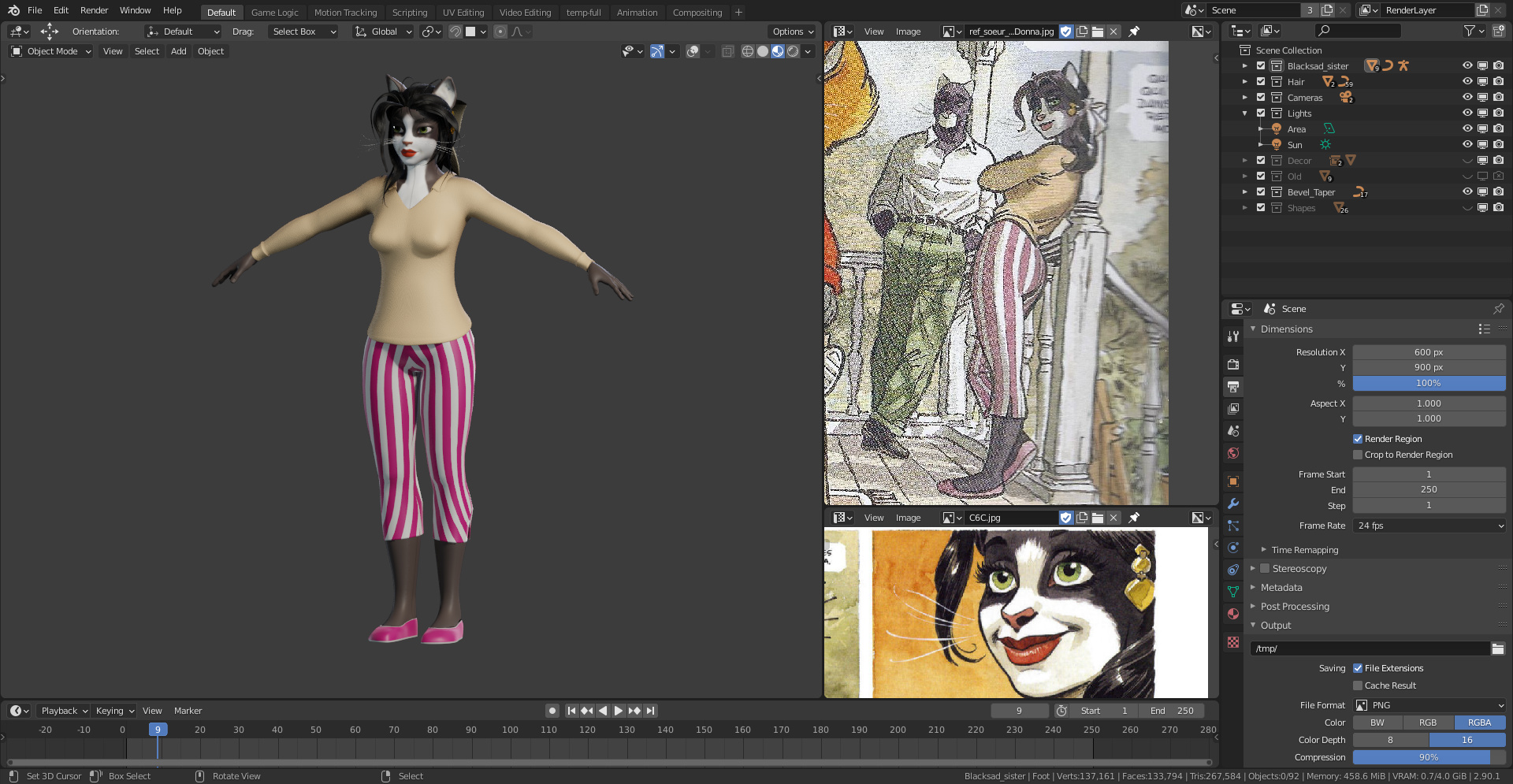Open the Object Mode dropdown
Screen dimensions: 1513x784
pyautogui.click(x=51, y=51)
